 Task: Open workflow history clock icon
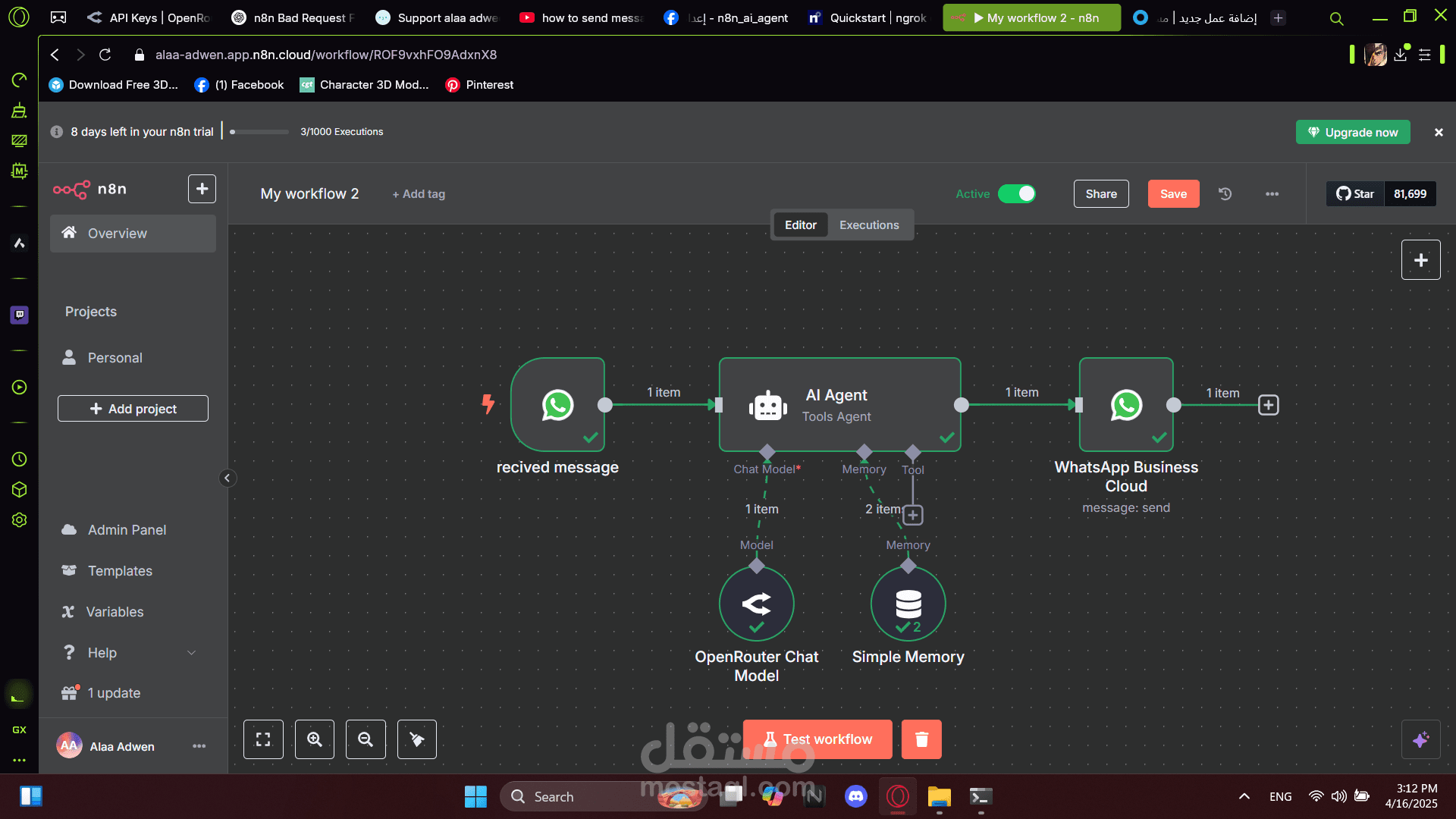1225,194
